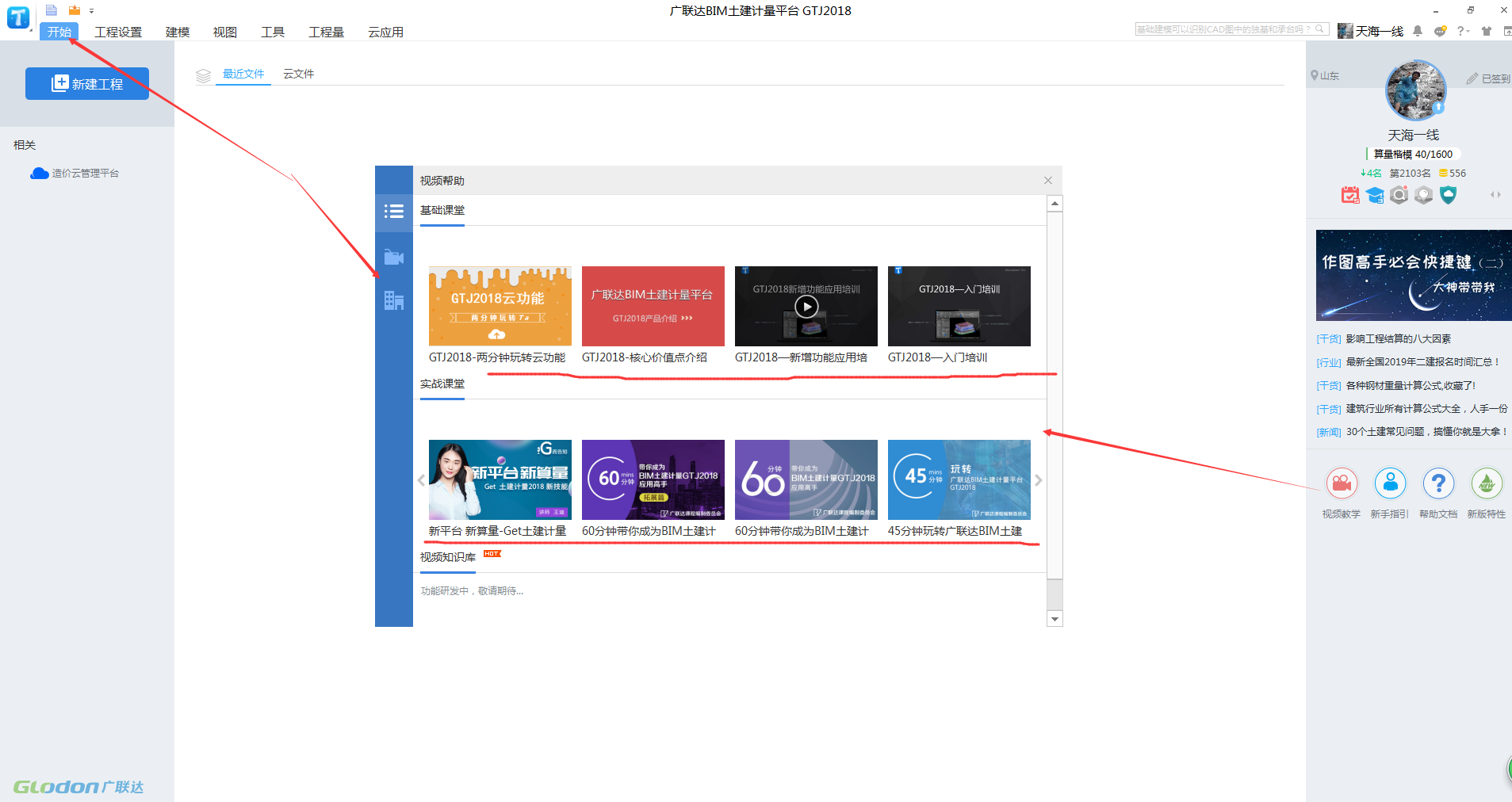
Task: Click the gray lightbulb hexagon badge
Action: point(1424,195)
